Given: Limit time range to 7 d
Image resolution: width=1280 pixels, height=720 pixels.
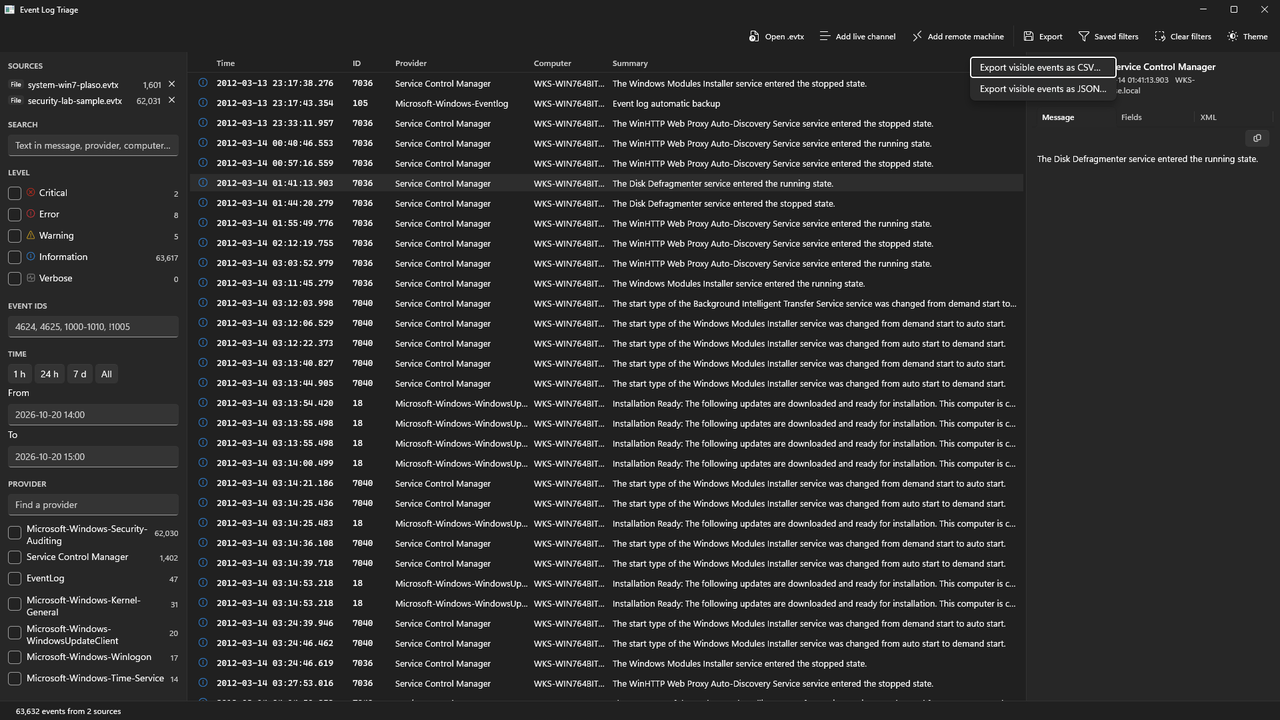Looking at the screenshot, I should click(79, 374).
